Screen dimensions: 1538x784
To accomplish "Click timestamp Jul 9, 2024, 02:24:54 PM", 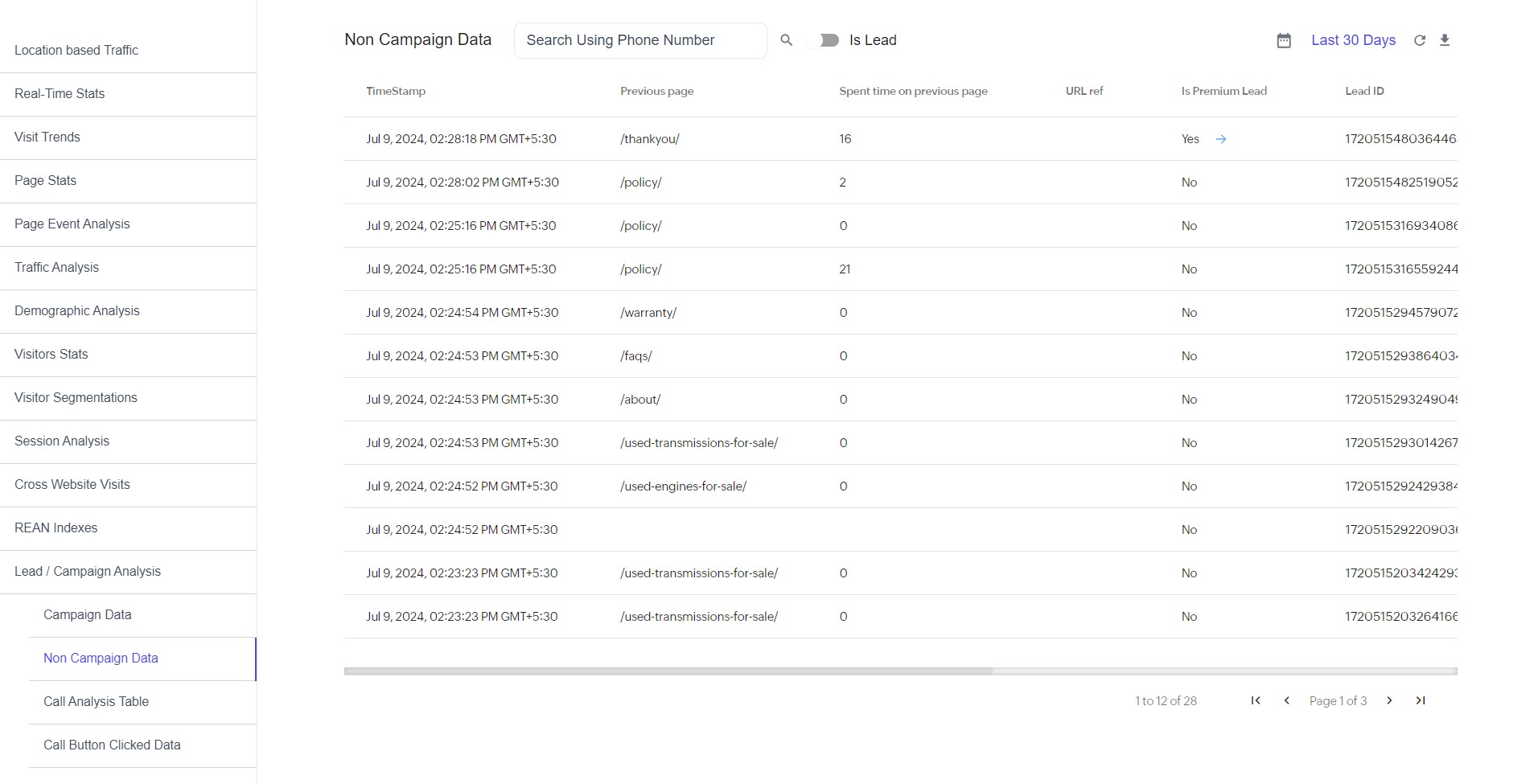I will 463,313.
